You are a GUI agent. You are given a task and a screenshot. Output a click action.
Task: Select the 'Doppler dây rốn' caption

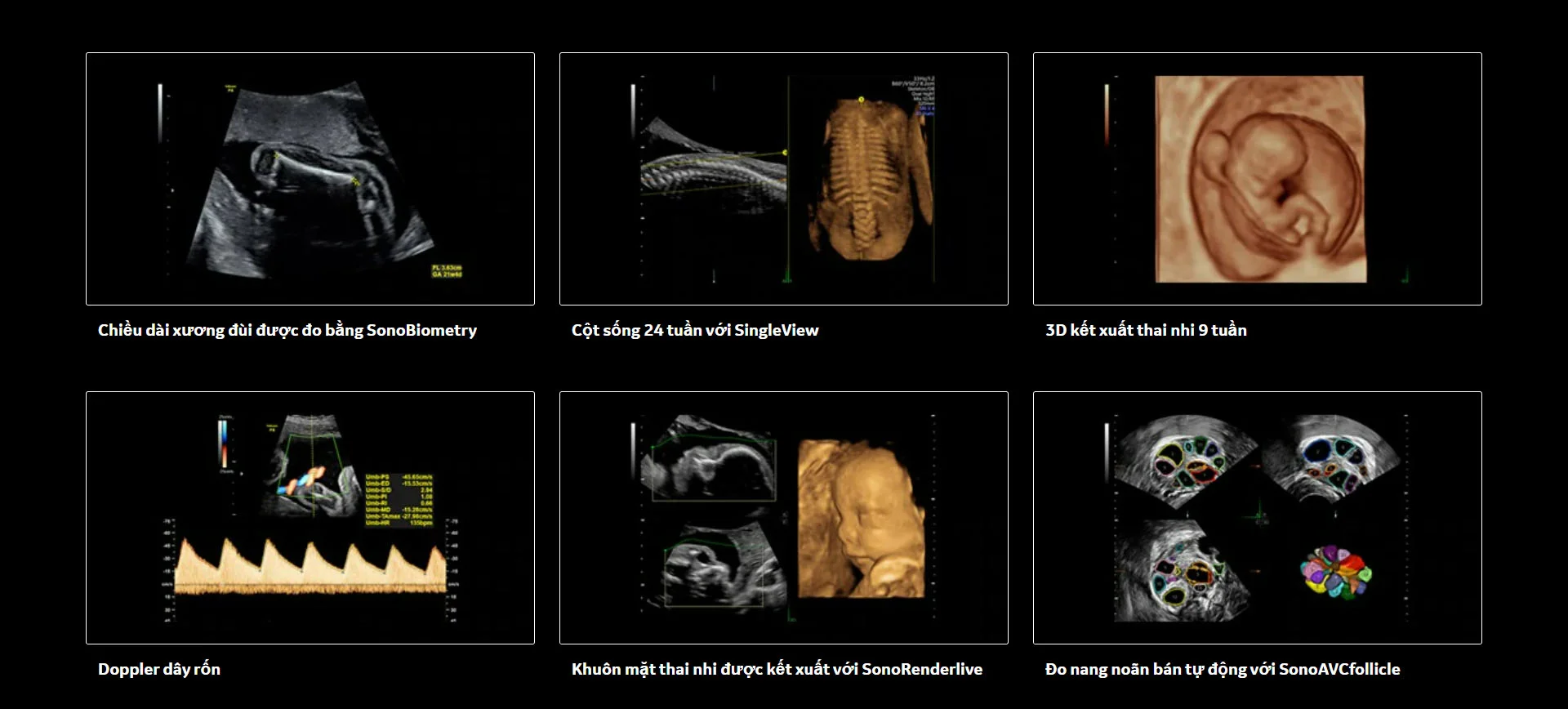point(159,669)
